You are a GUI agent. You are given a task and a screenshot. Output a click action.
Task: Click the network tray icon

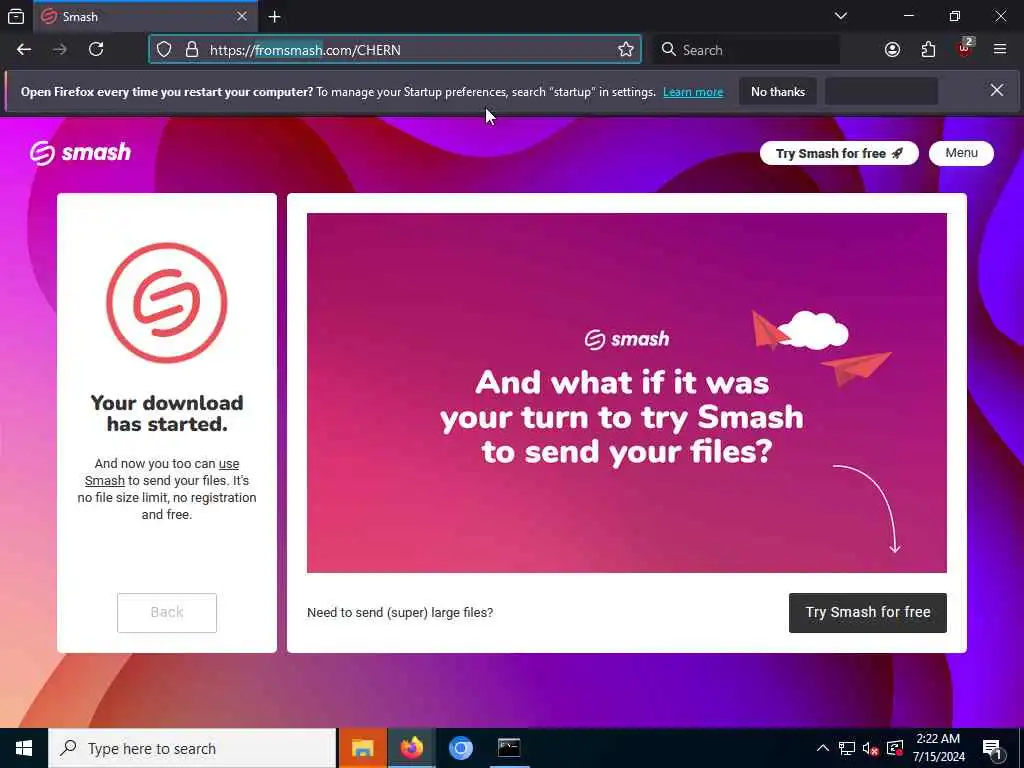coord(847,748)
